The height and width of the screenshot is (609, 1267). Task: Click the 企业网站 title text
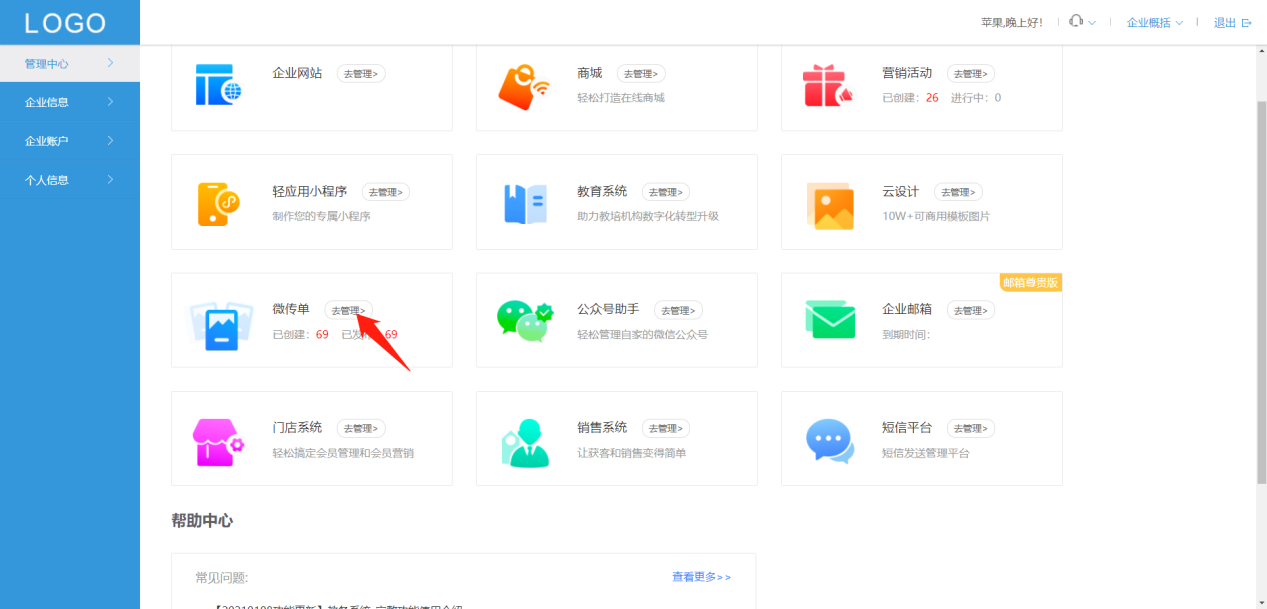(x=297, y=73)
